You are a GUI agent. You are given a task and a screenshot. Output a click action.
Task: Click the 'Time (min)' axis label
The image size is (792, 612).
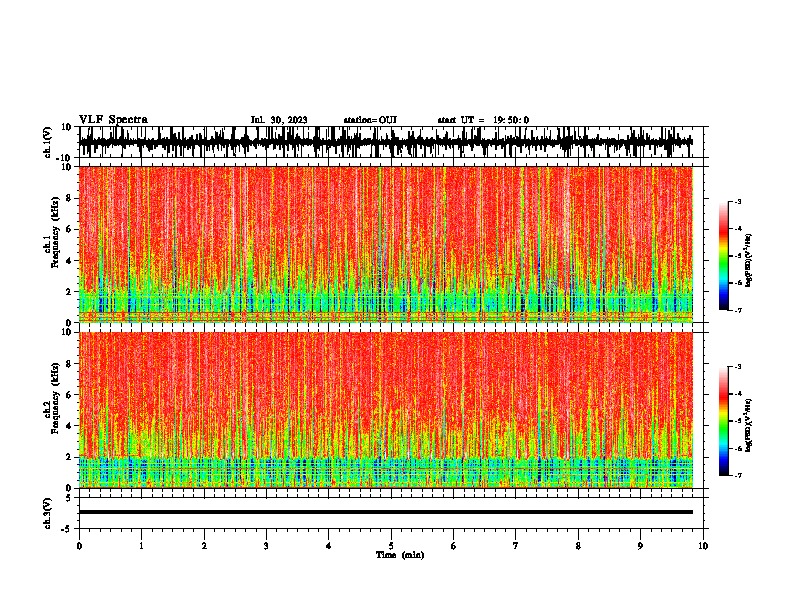pos(400,555)
